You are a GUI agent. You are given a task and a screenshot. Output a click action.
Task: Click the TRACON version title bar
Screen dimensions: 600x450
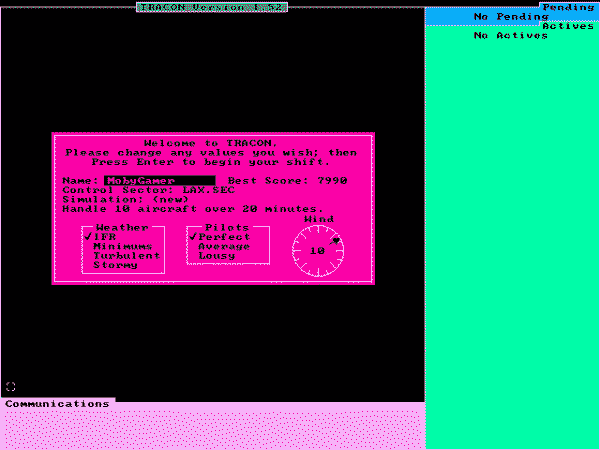click(212, 7)
